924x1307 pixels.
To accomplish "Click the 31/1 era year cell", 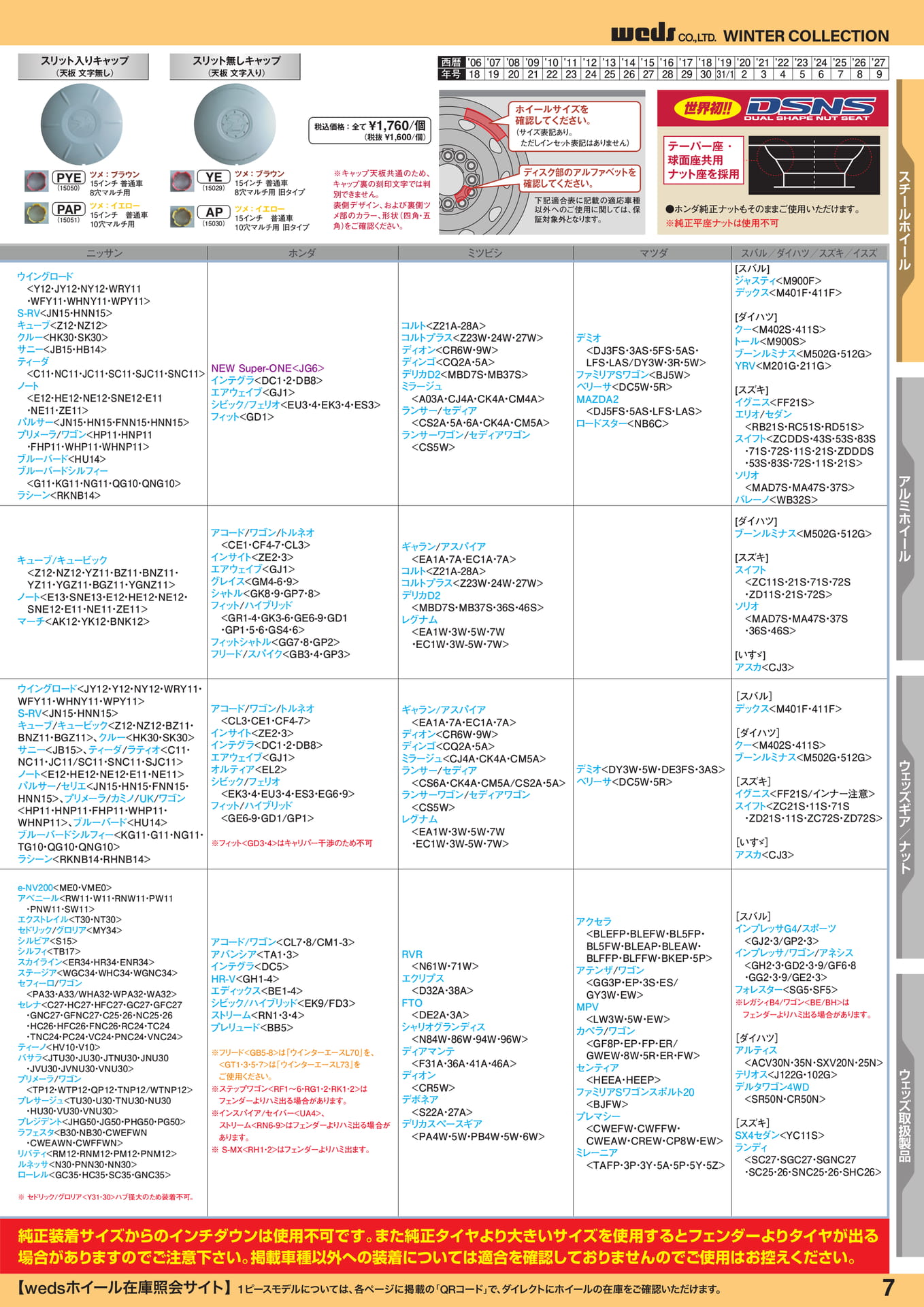I will click(x=725, y=74).
